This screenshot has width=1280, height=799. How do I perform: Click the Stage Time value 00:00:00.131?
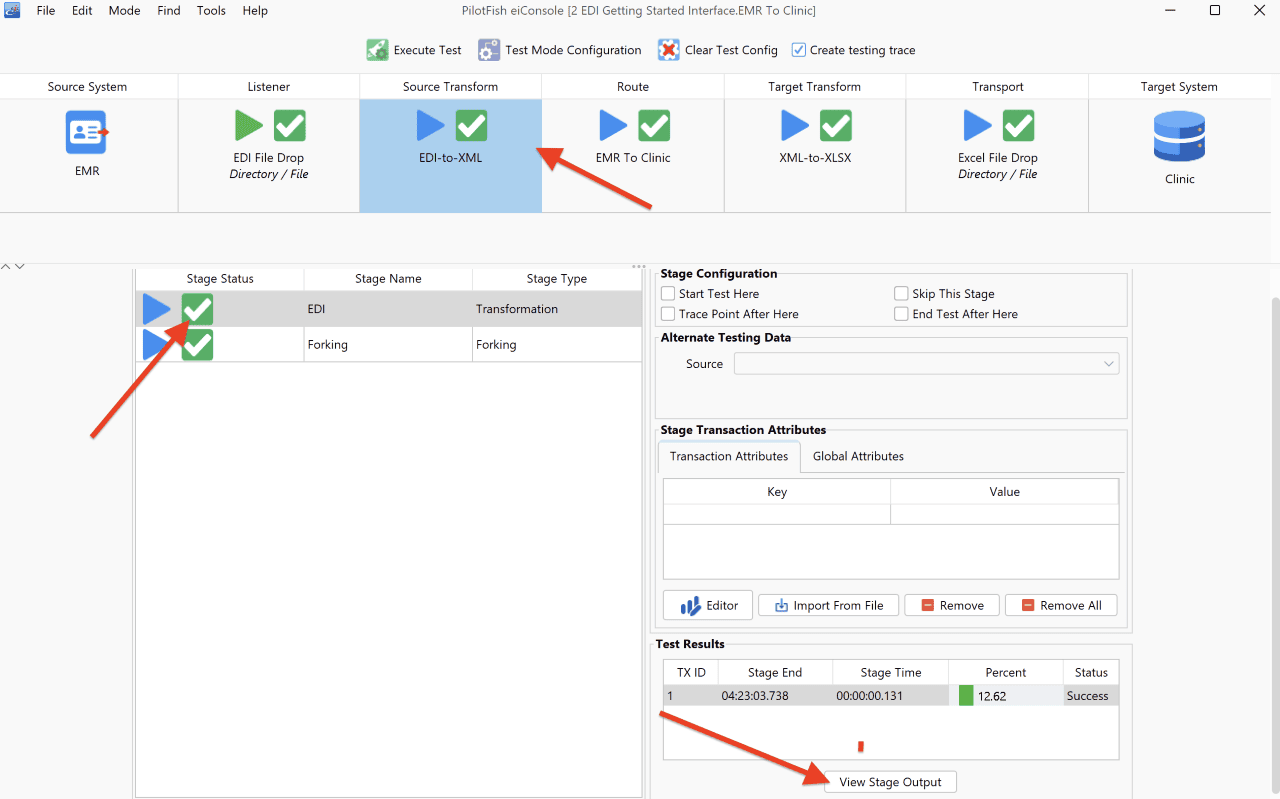click(x=870, y=696)
